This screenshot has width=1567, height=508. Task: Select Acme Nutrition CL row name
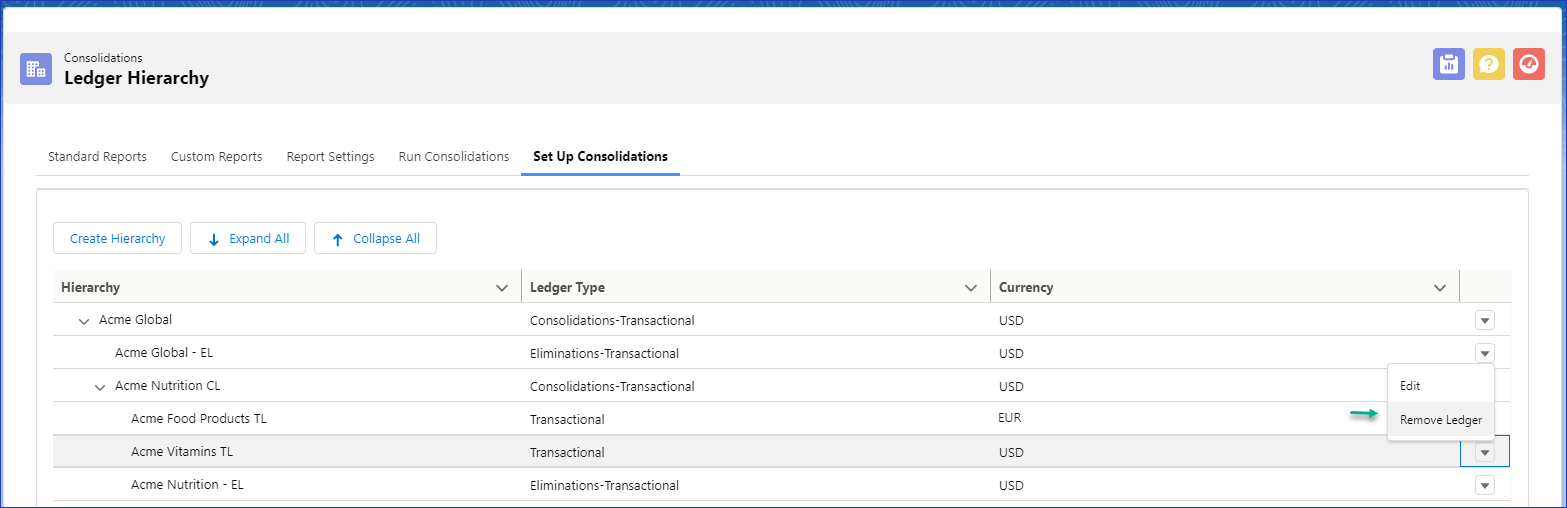click(167, 386)
